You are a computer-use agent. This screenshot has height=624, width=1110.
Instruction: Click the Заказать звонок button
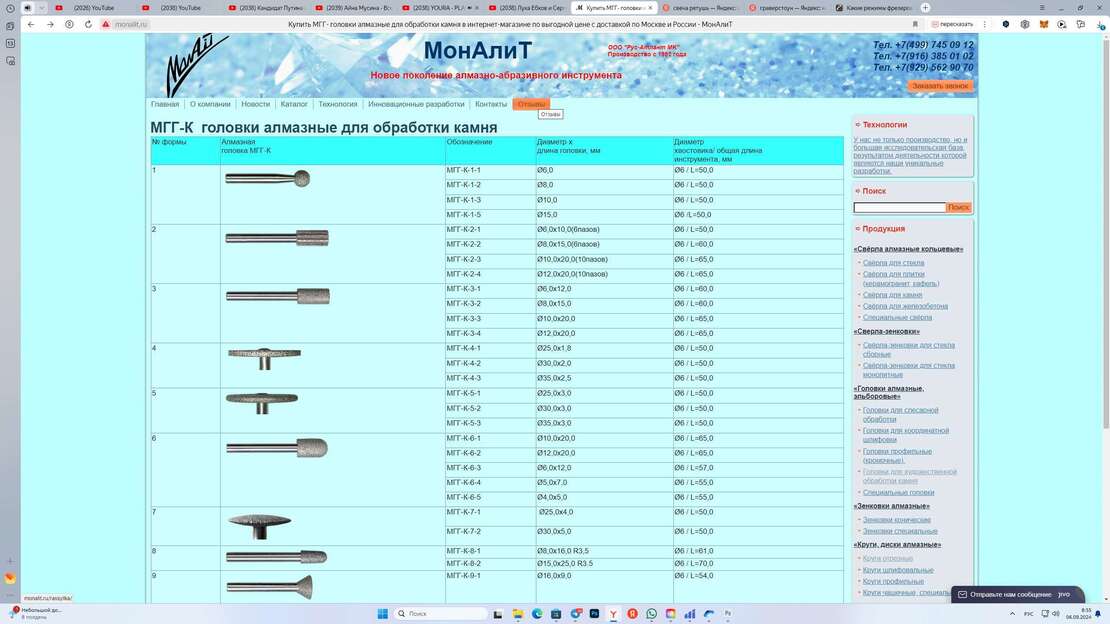tap(940, 86)
